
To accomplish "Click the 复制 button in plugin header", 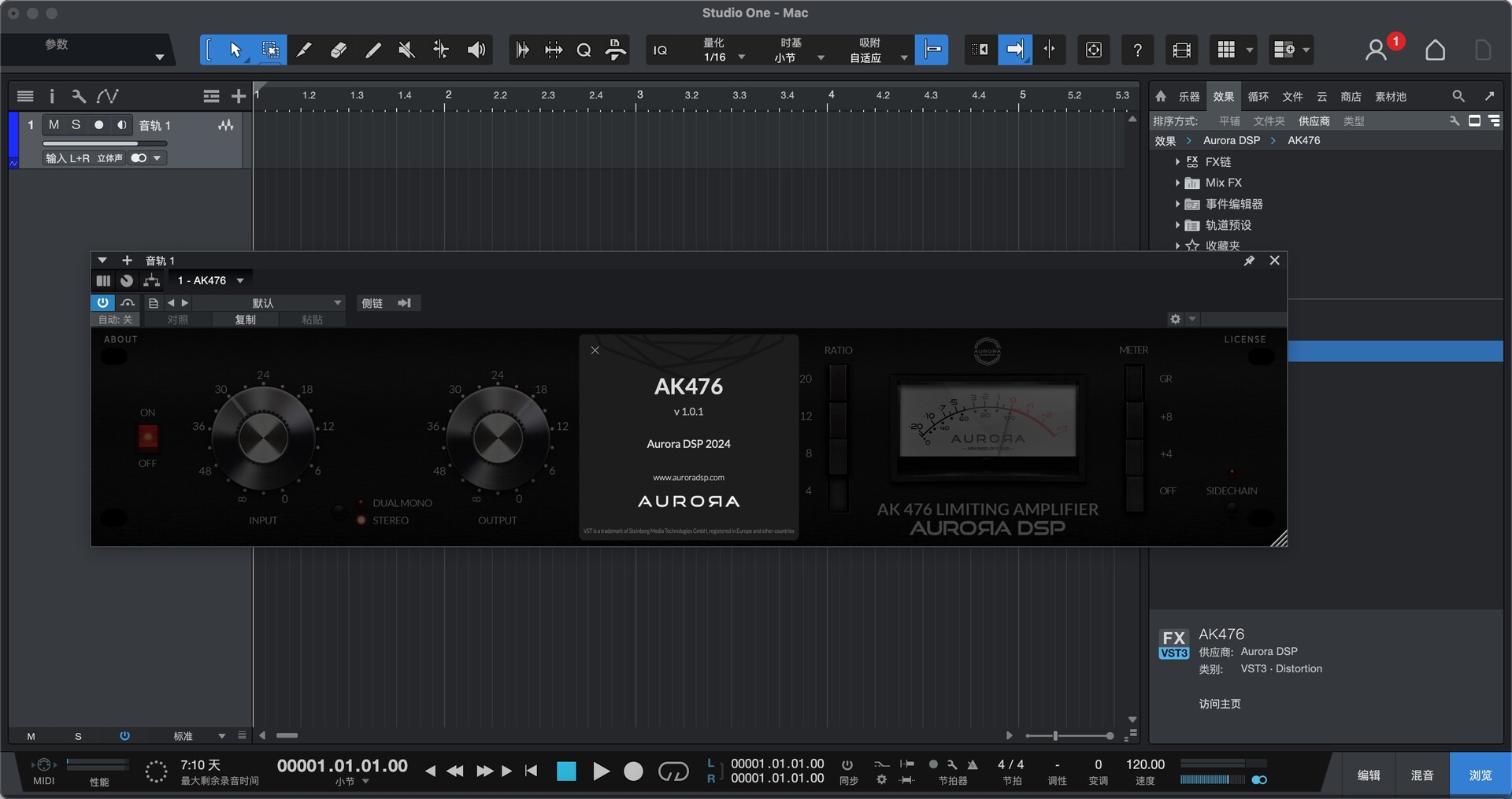I will [246, 320].
